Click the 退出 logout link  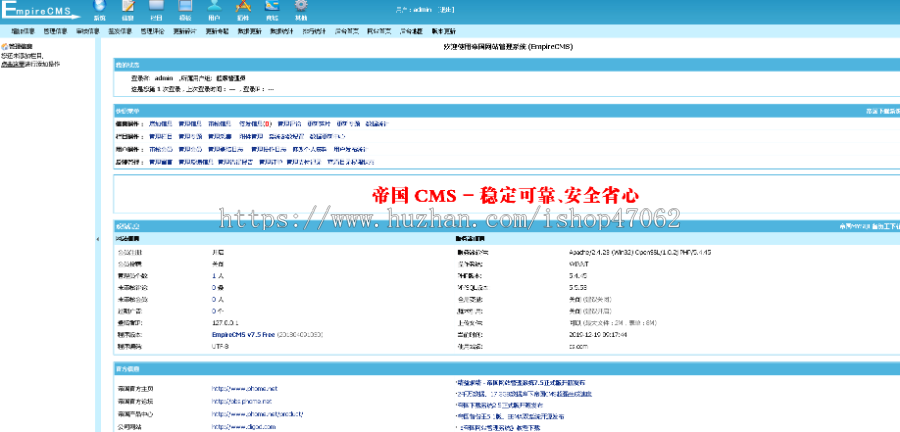click(x=446, y=10)
